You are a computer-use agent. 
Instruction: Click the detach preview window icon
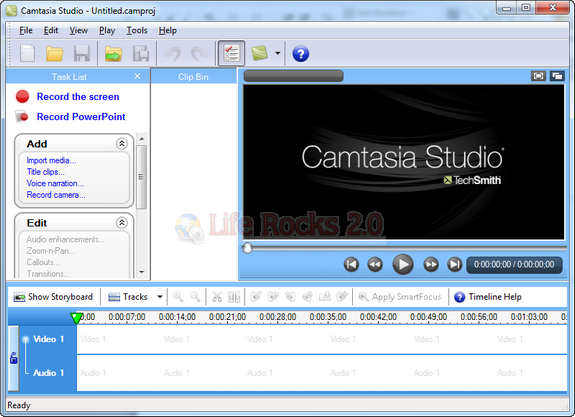[557, 76]
